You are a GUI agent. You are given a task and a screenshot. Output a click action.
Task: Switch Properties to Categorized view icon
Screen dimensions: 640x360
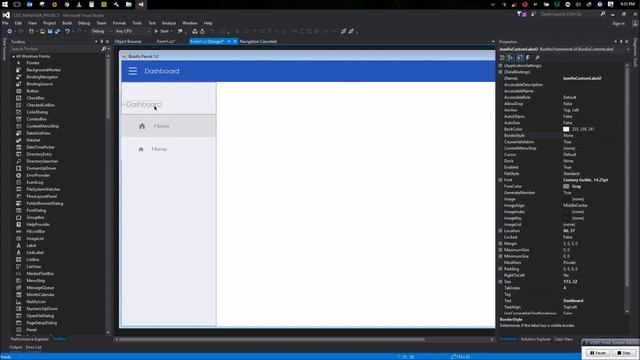pos(502,58)
